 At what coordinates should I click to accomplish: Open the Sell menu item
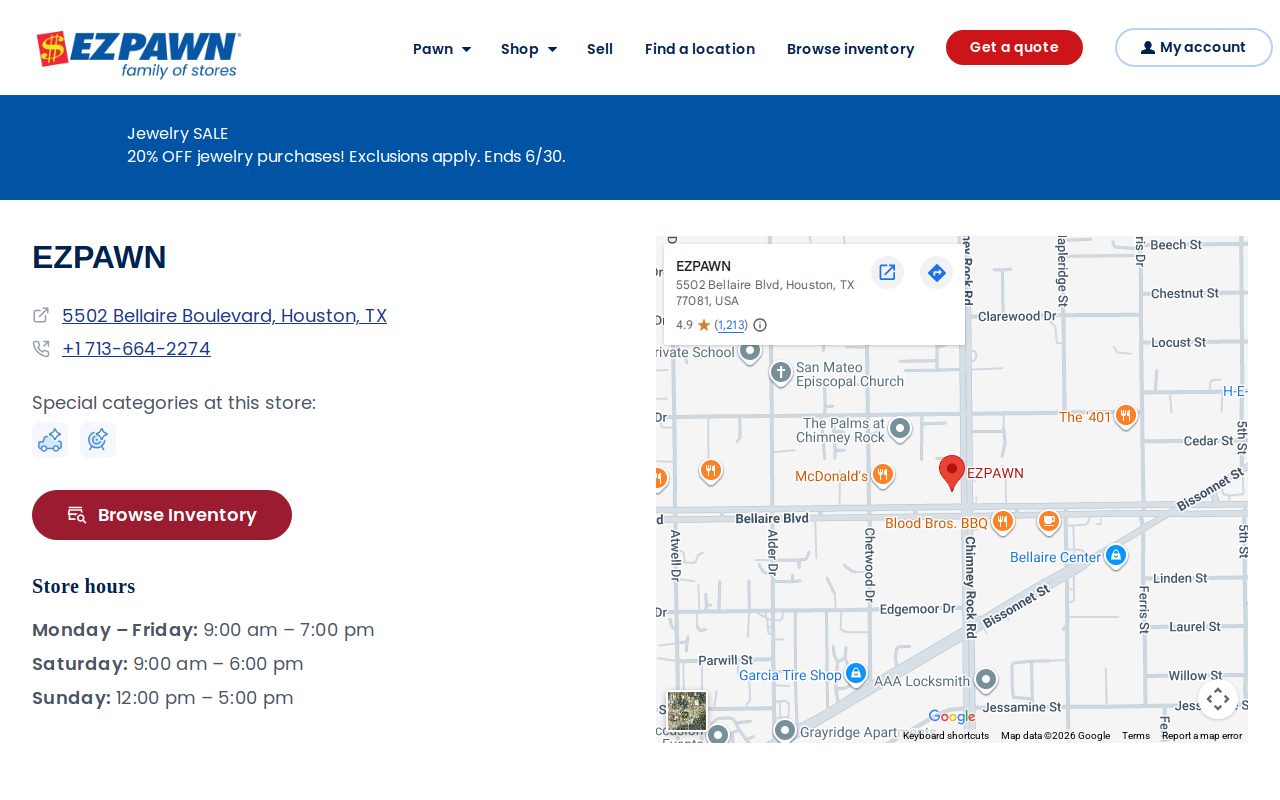coord(600,49)
